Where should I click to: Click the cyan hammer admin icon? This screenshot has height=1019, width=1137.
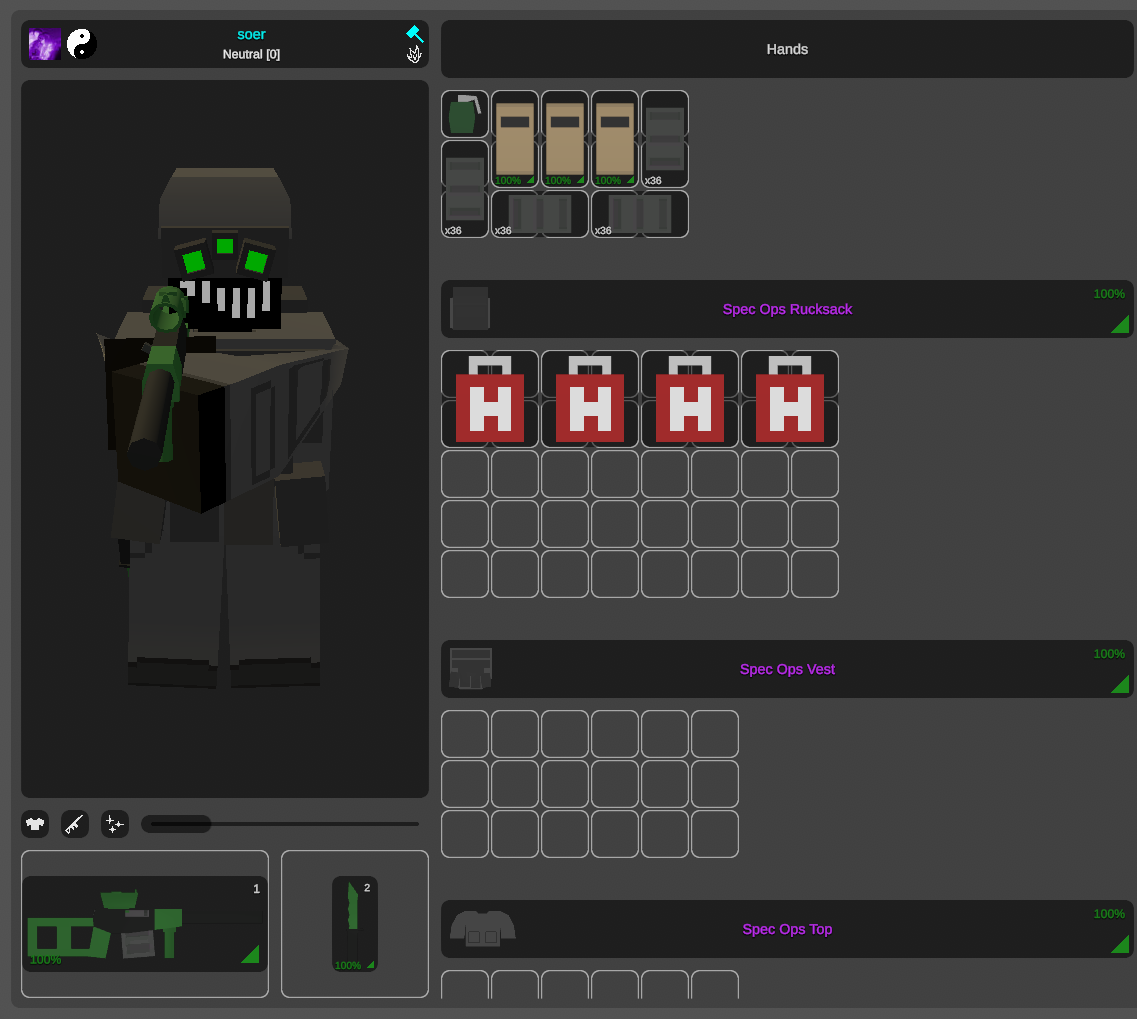[x=415, y=33]
